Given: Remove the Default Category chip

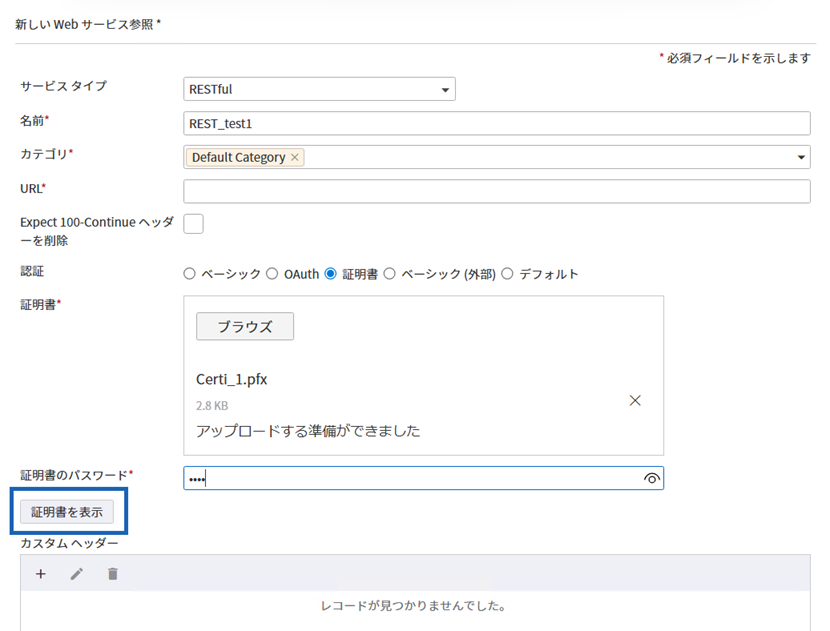Looking at the screenshot, I should click(294, 157).
